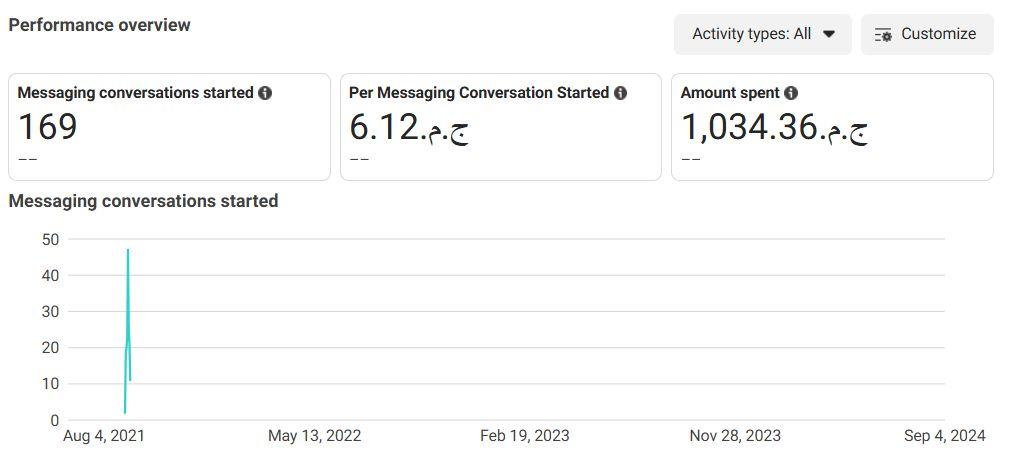
Task: Click the Nov 28, 2023 axis label
Action: 735,435
